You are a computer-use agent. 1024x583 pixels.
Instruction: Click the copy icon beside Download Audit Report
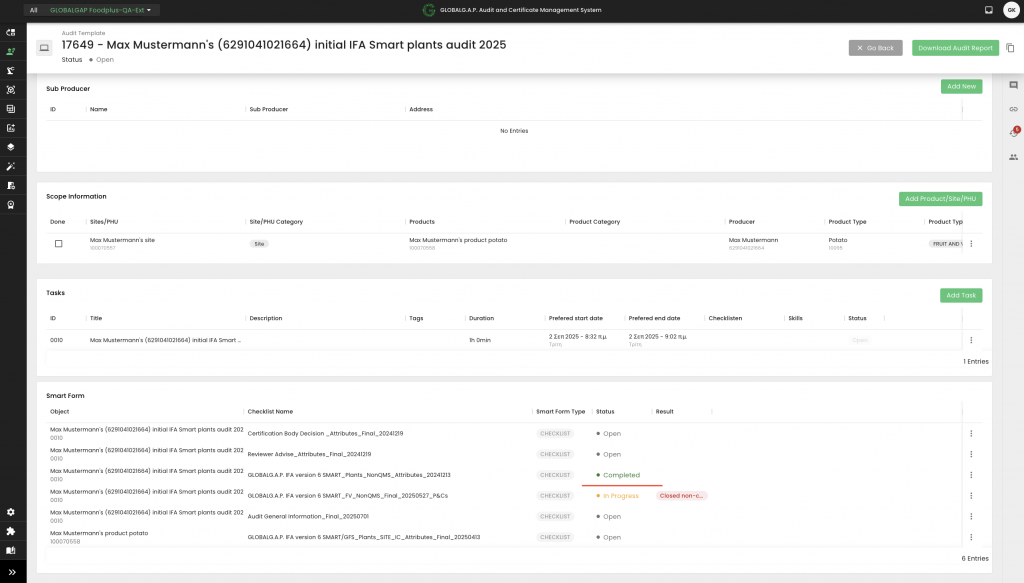(x=1010, y=48)
